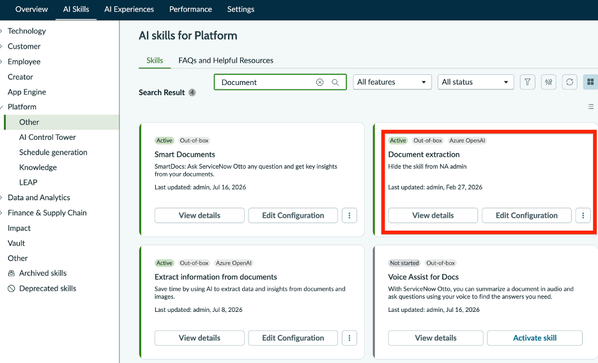Expand the Technology tree node
This screenshot has width=598, height=363.
pos(2,31)
